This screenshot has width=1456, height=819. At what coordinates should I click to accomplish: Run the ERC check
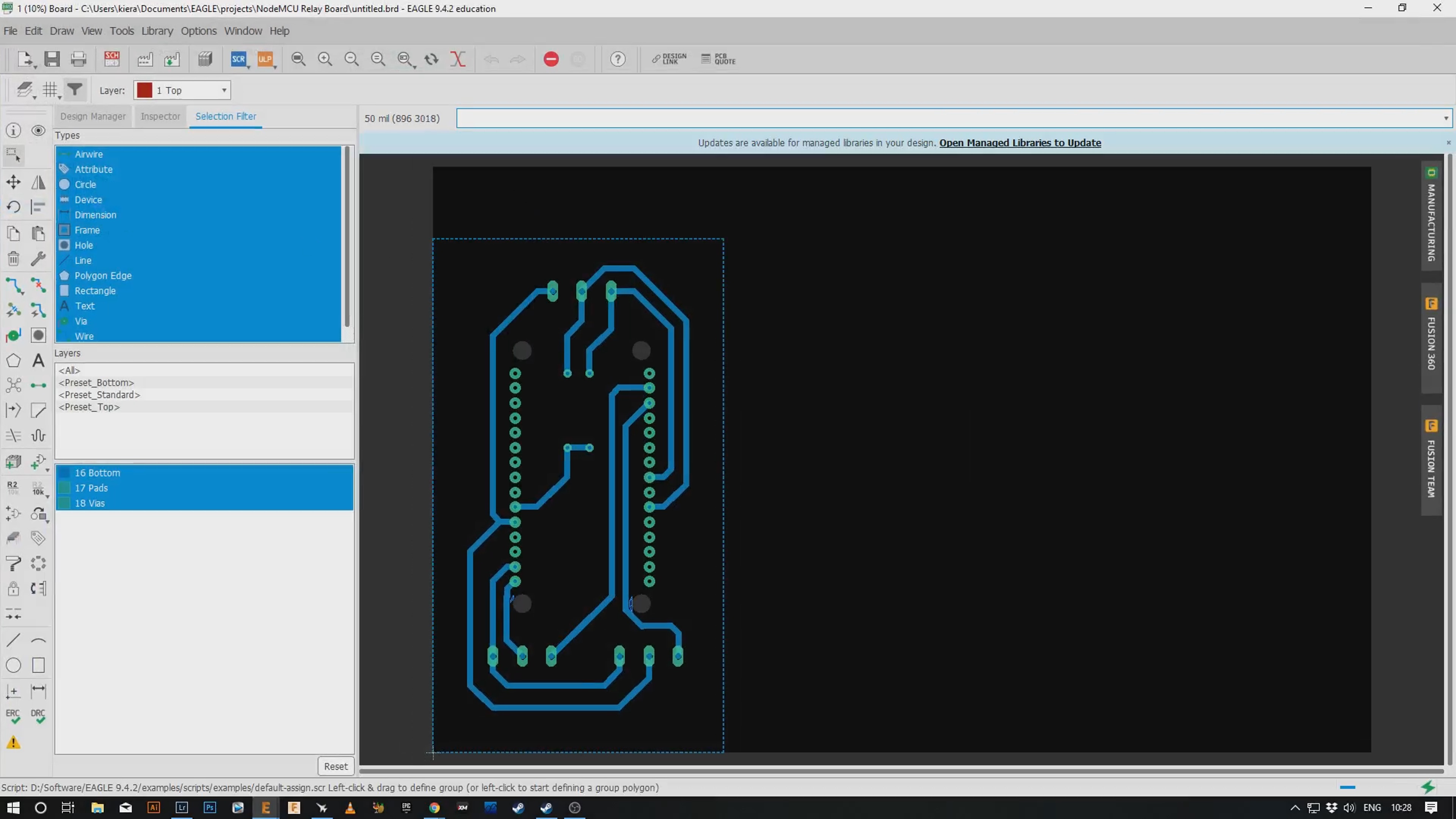pyautogui.click(x=14, y=717)
